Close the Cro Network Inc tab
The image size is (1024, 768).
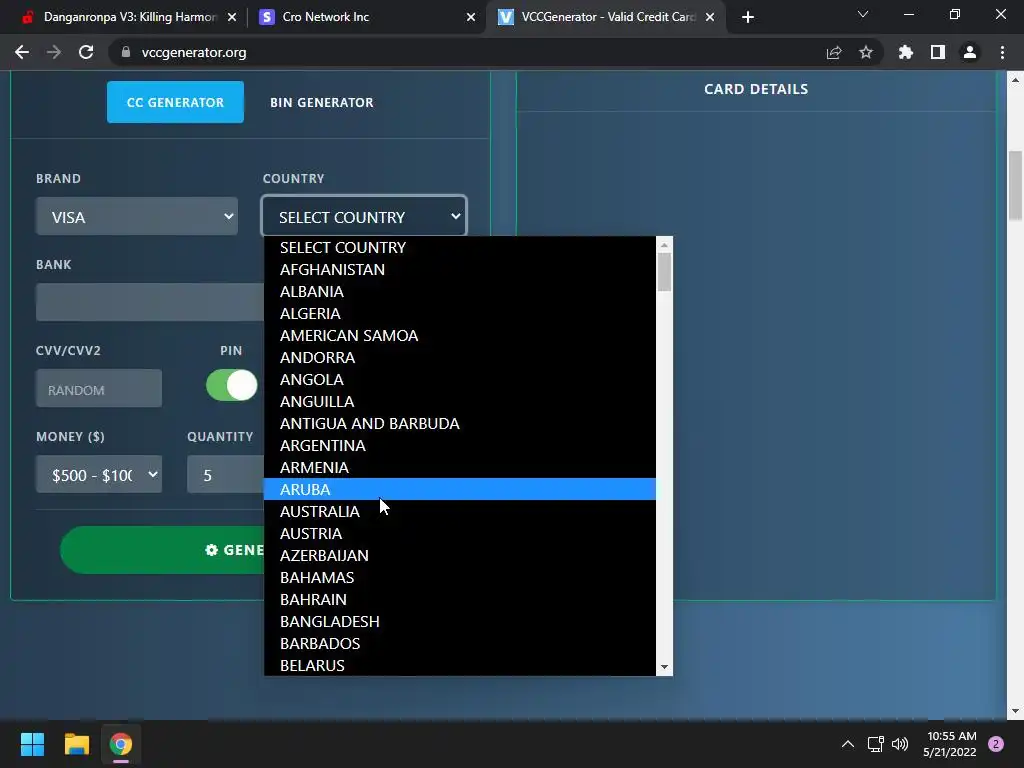point(470,17)
